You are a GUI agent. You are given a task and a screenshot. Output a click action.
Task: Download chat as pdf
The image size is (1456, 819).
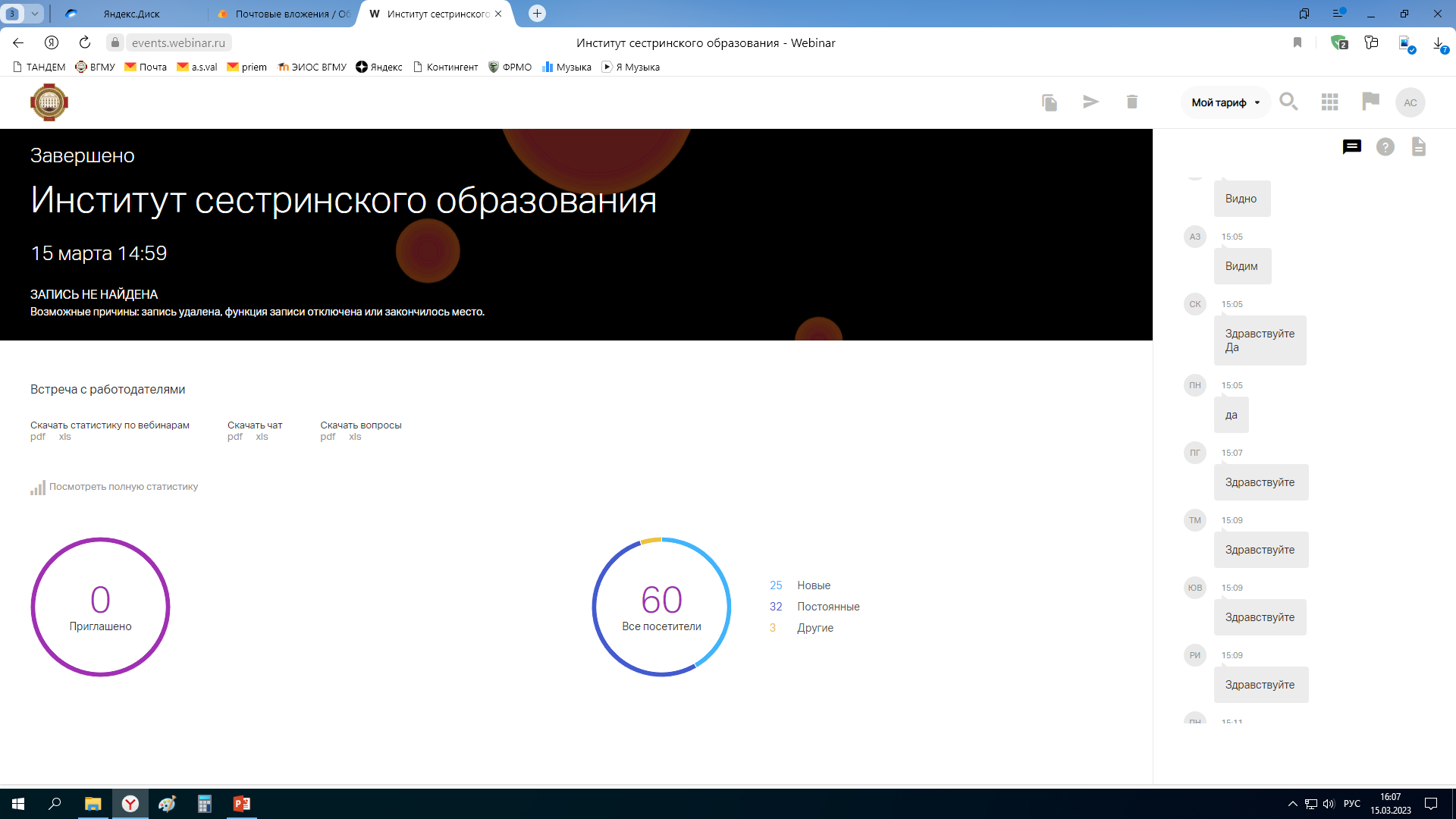[x=235, y=437]
